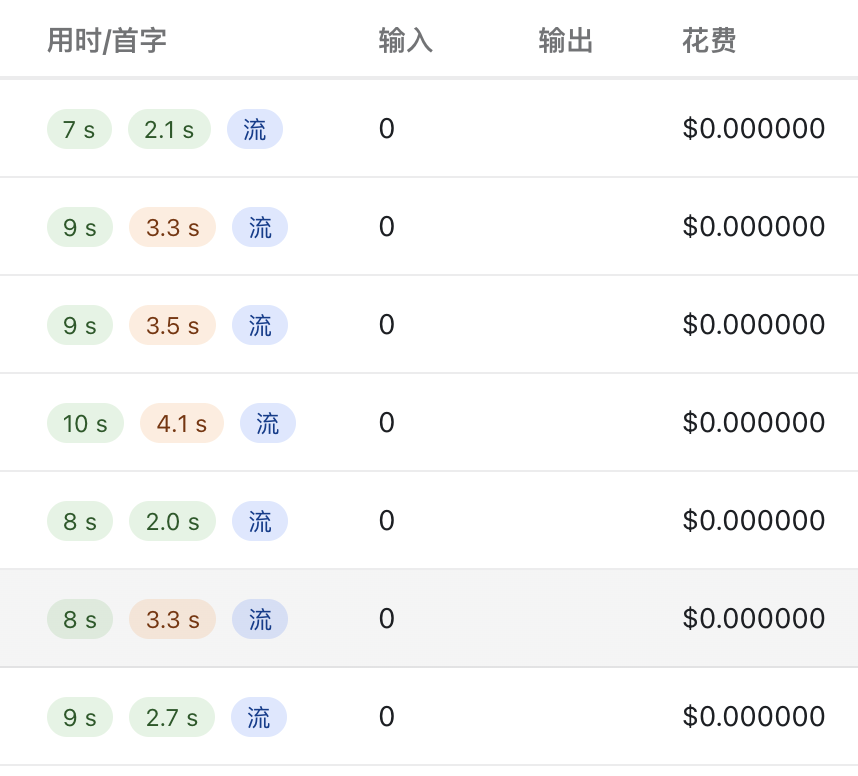The image size is (858, 776).
Task: Click the 流 tag beside 2.1 s
Action: pyautogui.click(x=255, y=129)
